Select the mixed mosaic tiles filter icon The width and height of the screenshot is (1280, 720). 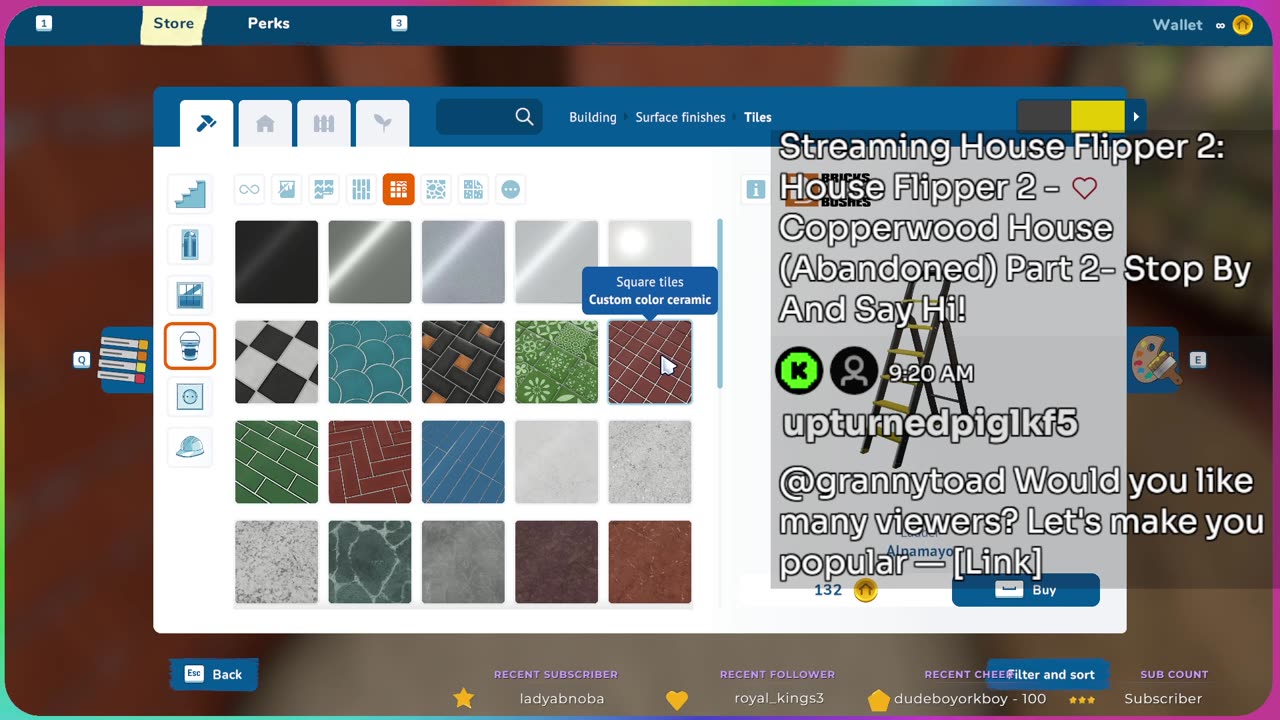[x=473, y=189]
